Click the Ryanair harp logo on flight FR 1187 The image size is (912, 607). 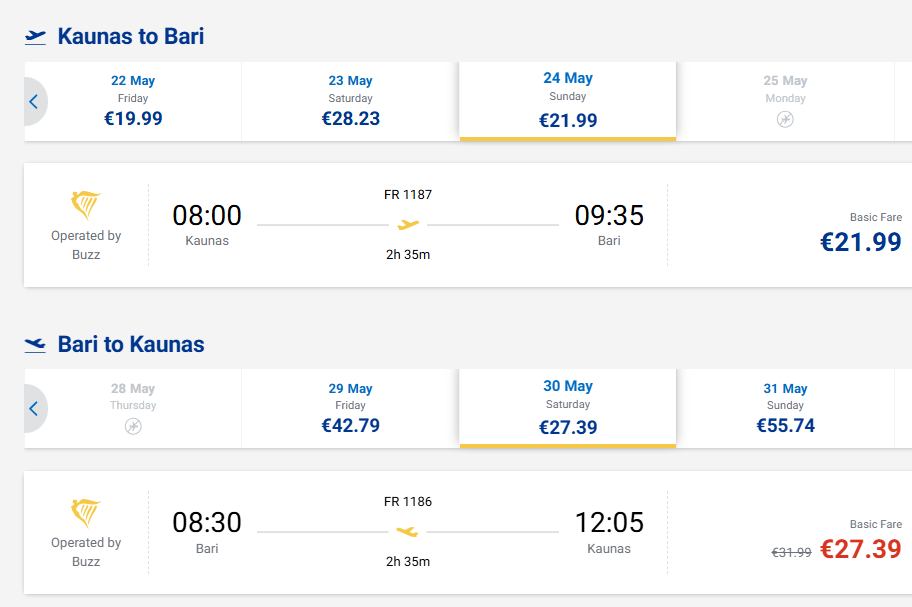click(86, 205)
